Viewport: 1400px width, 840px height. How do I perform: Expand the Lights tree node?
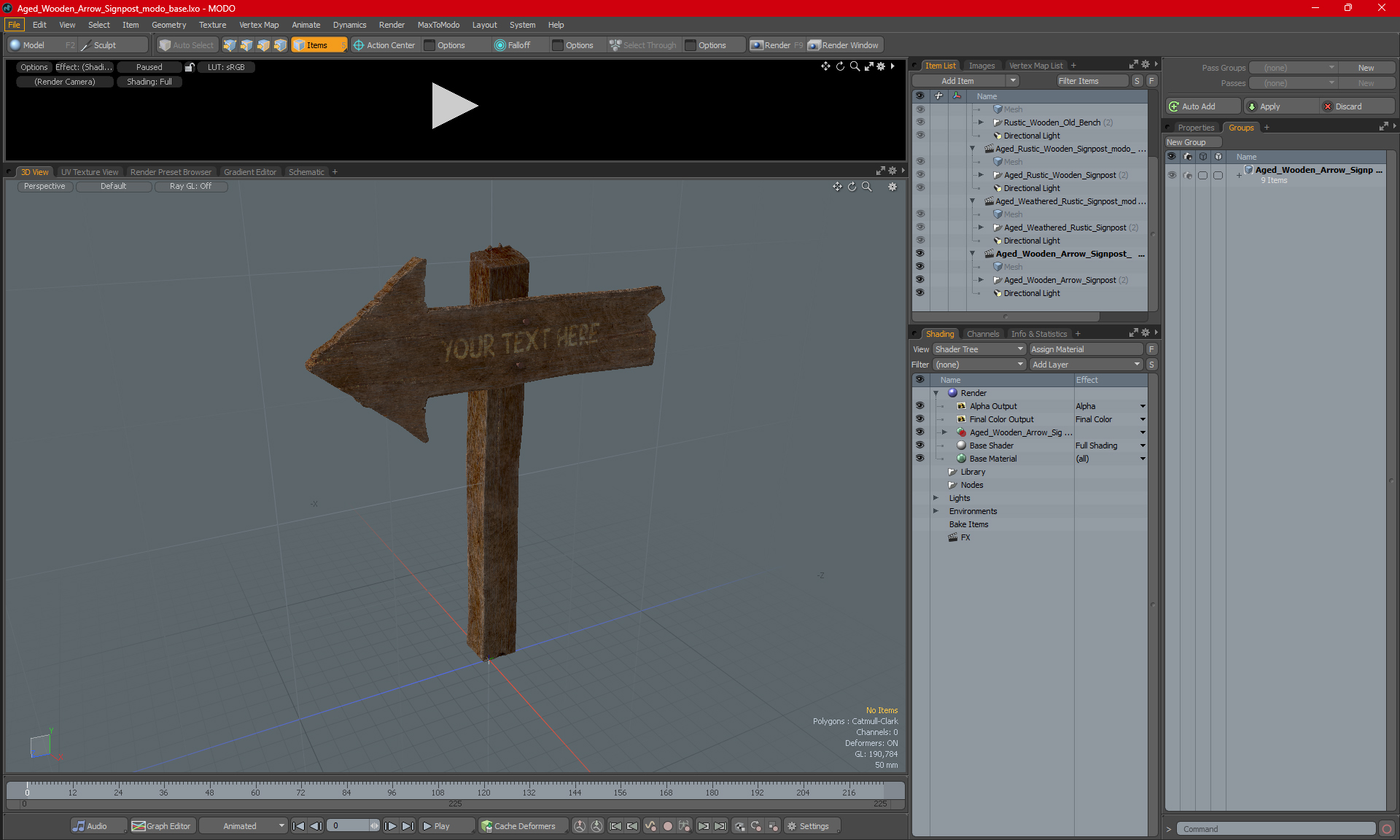pos(936,498)
